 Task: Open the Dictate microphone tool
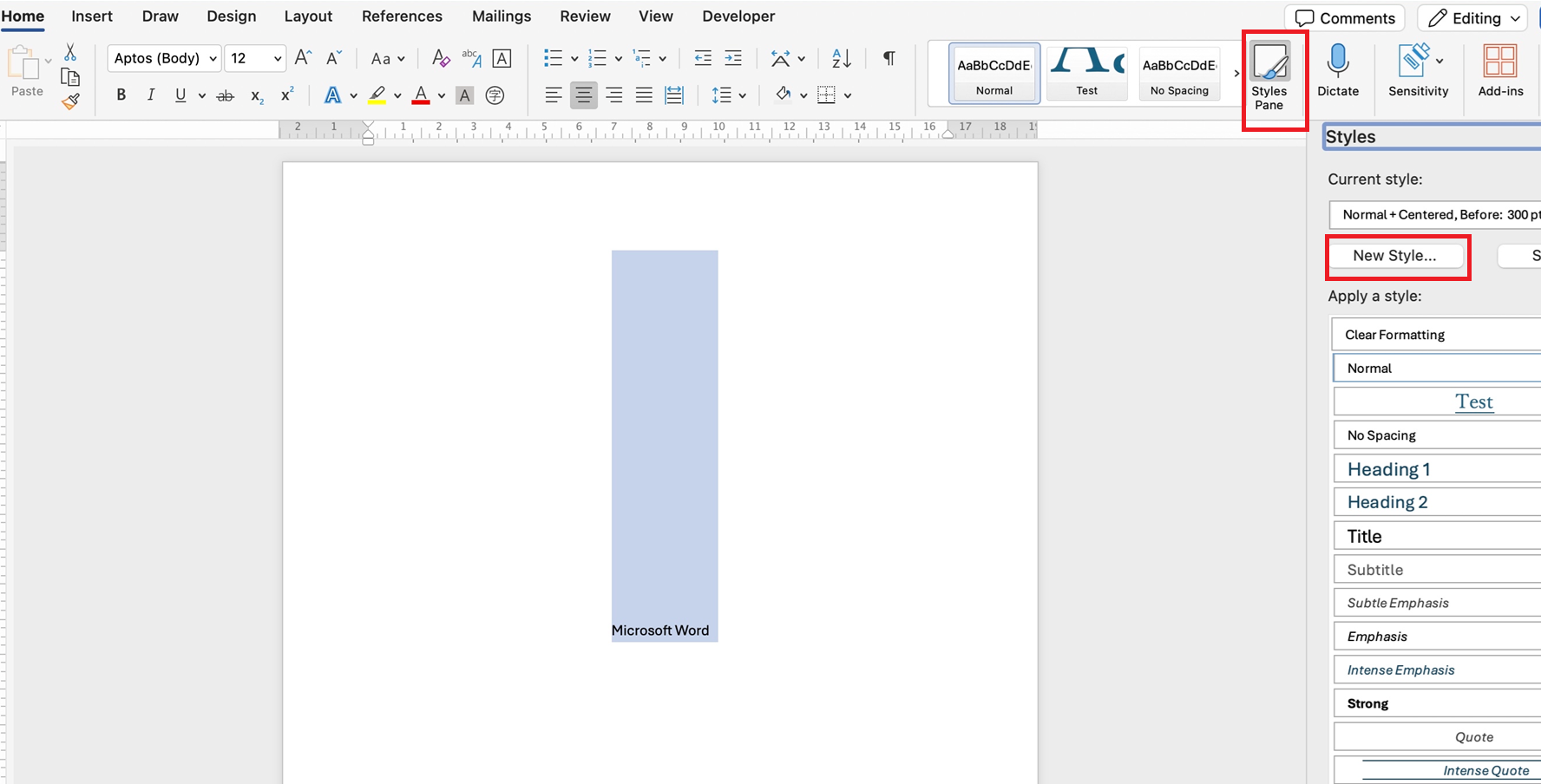click(1338, 71)
